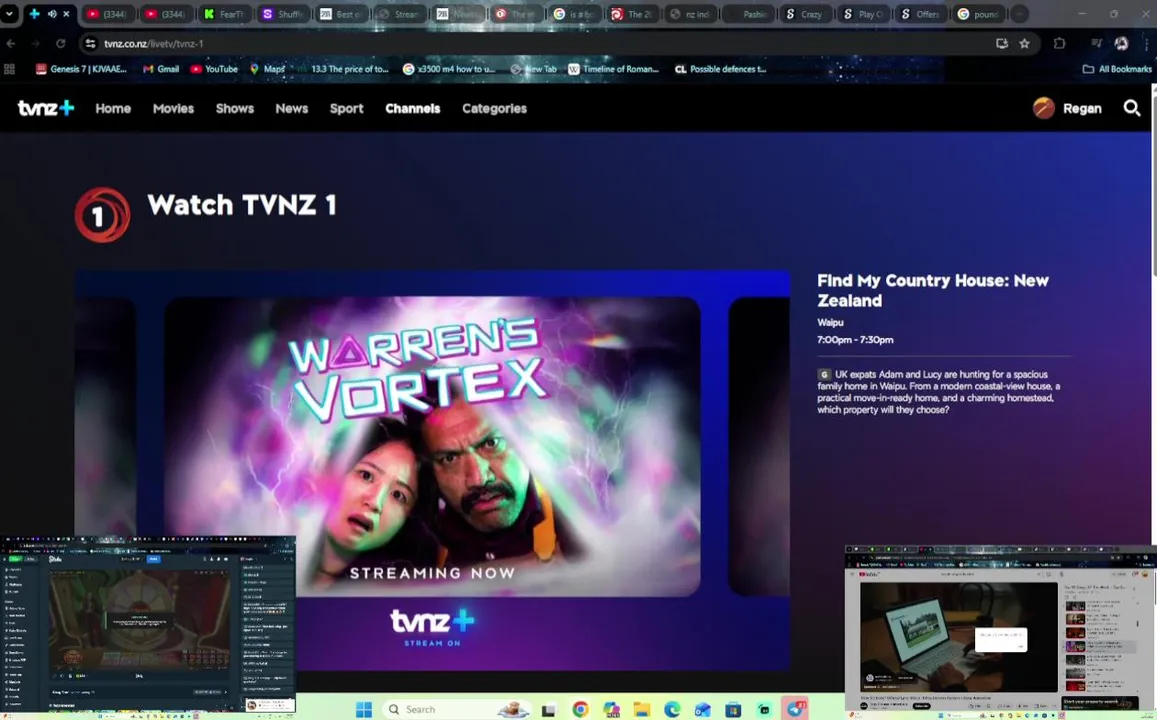The image size is (1157, 720).
Task: Open the Gmail bookmark
Action: pos(161,69)
